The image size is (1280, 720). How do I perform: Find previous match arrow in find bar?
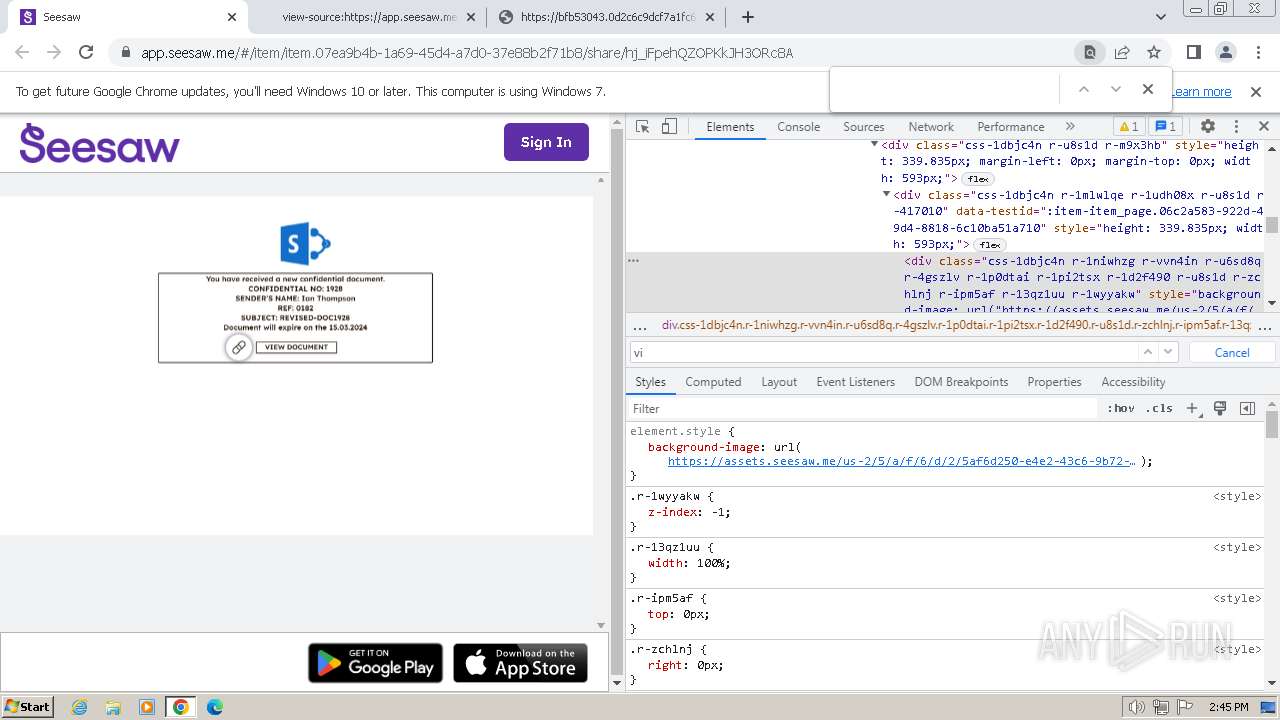point(1083,89)
